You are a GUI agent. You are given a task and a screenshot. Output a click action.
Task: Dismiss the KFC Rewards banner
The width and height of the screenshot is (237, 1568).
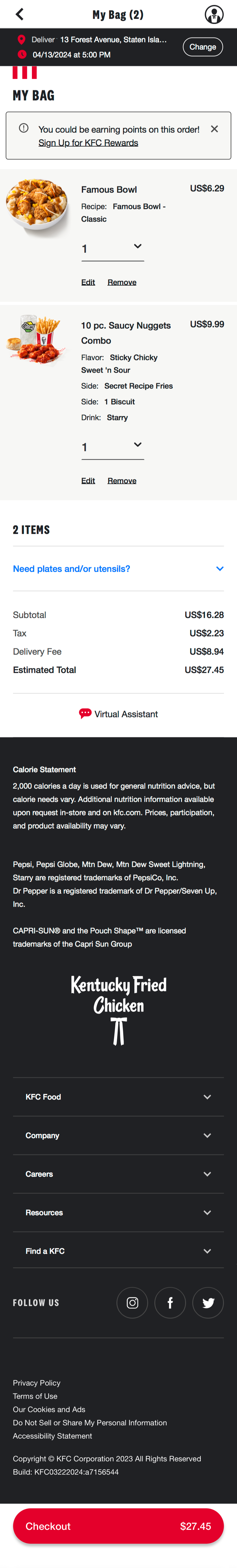click(x=215, y=129)
